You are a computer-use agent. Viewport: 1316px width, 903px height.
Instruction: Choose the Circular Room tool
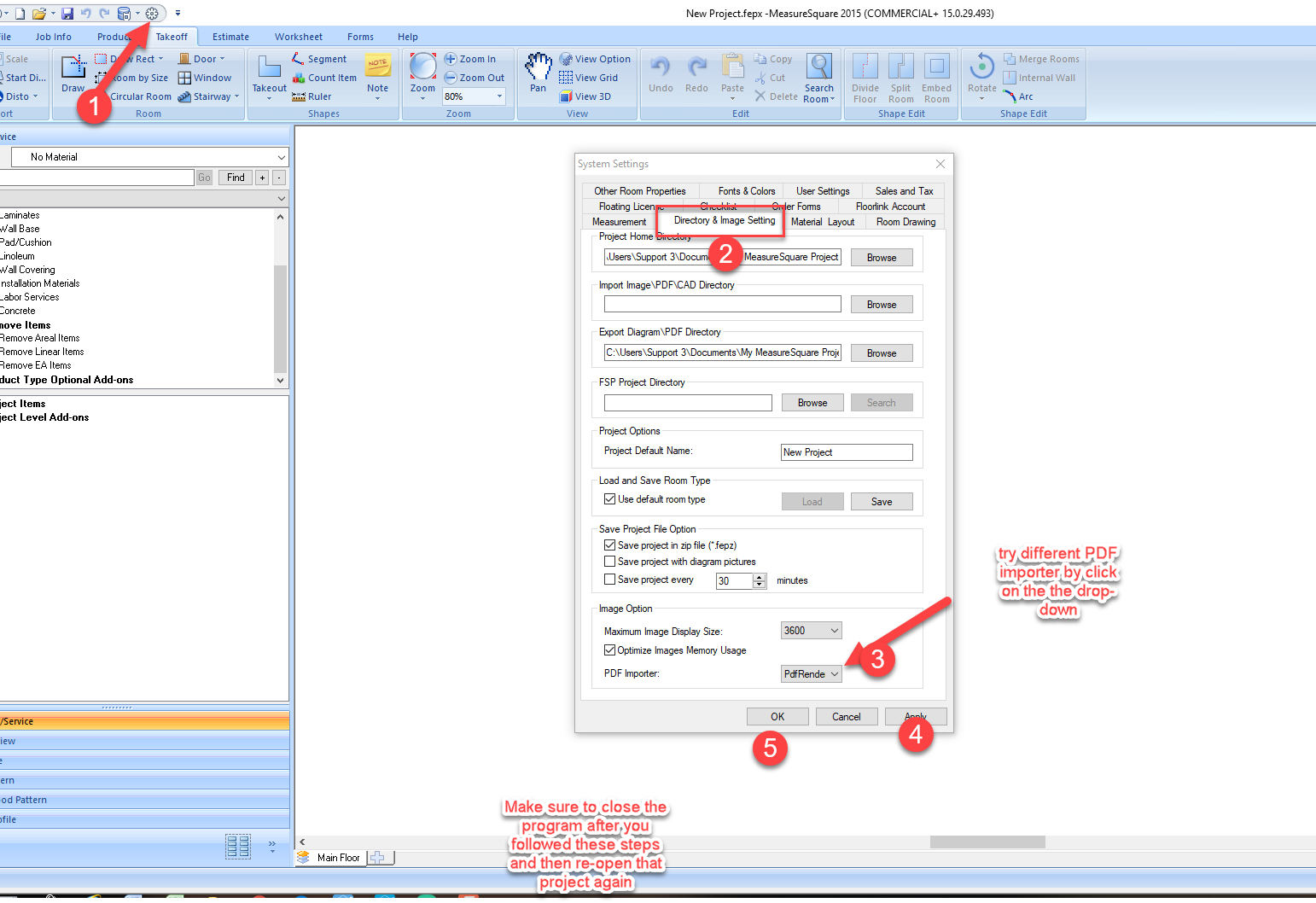tap(141, 96)
